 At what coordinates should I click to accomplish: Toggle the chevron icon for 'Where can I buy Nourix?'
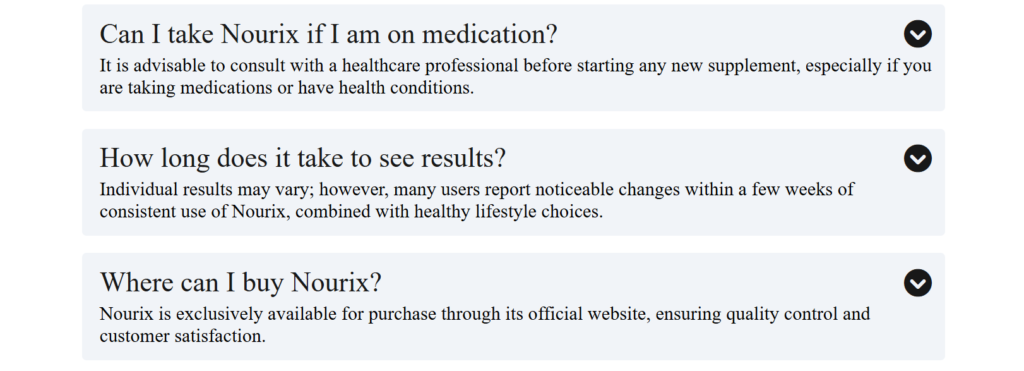click(x=918, y=283)
